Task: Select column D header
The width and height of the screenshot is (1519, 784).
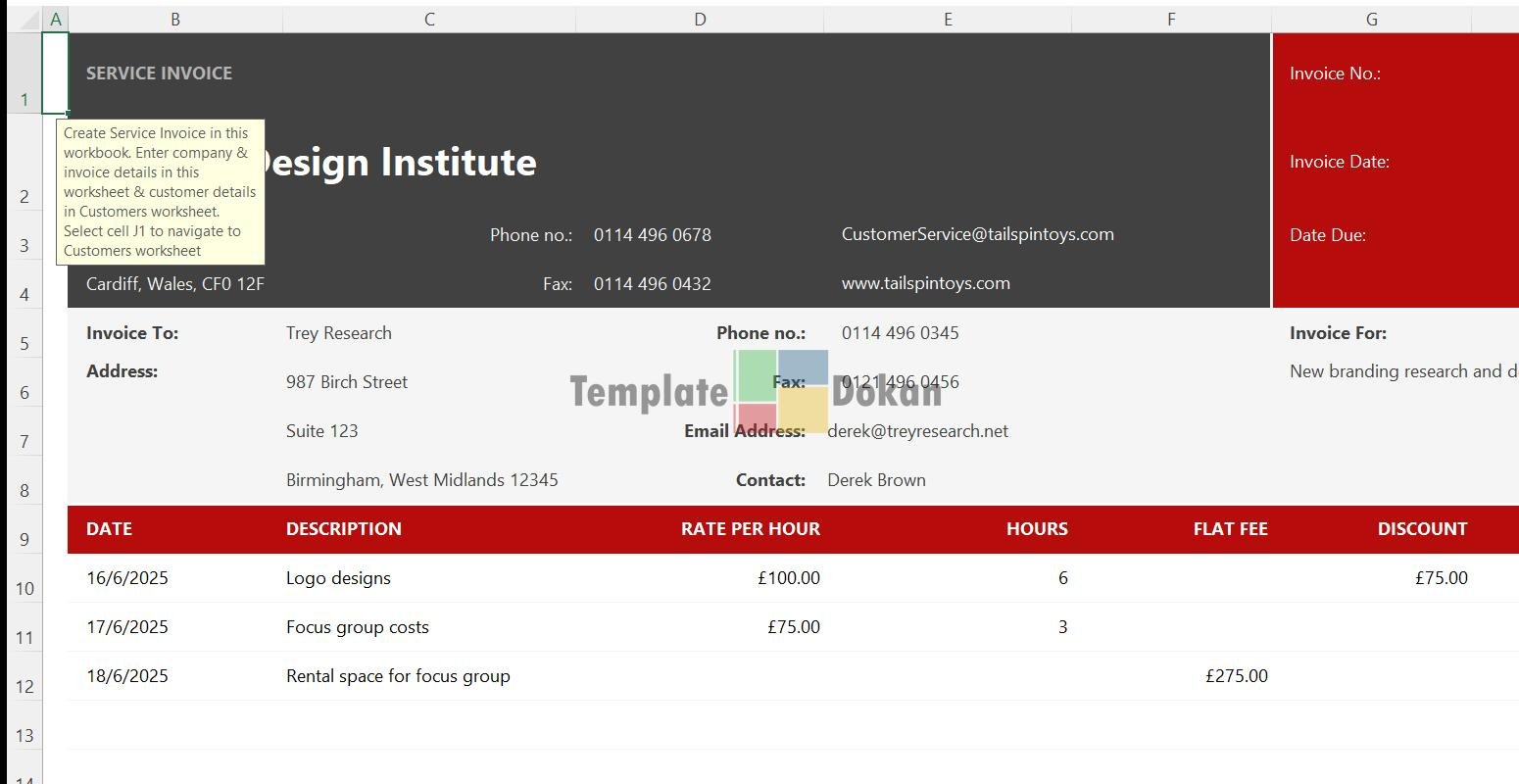Action: pyautogui.click(x=699, y=20)
